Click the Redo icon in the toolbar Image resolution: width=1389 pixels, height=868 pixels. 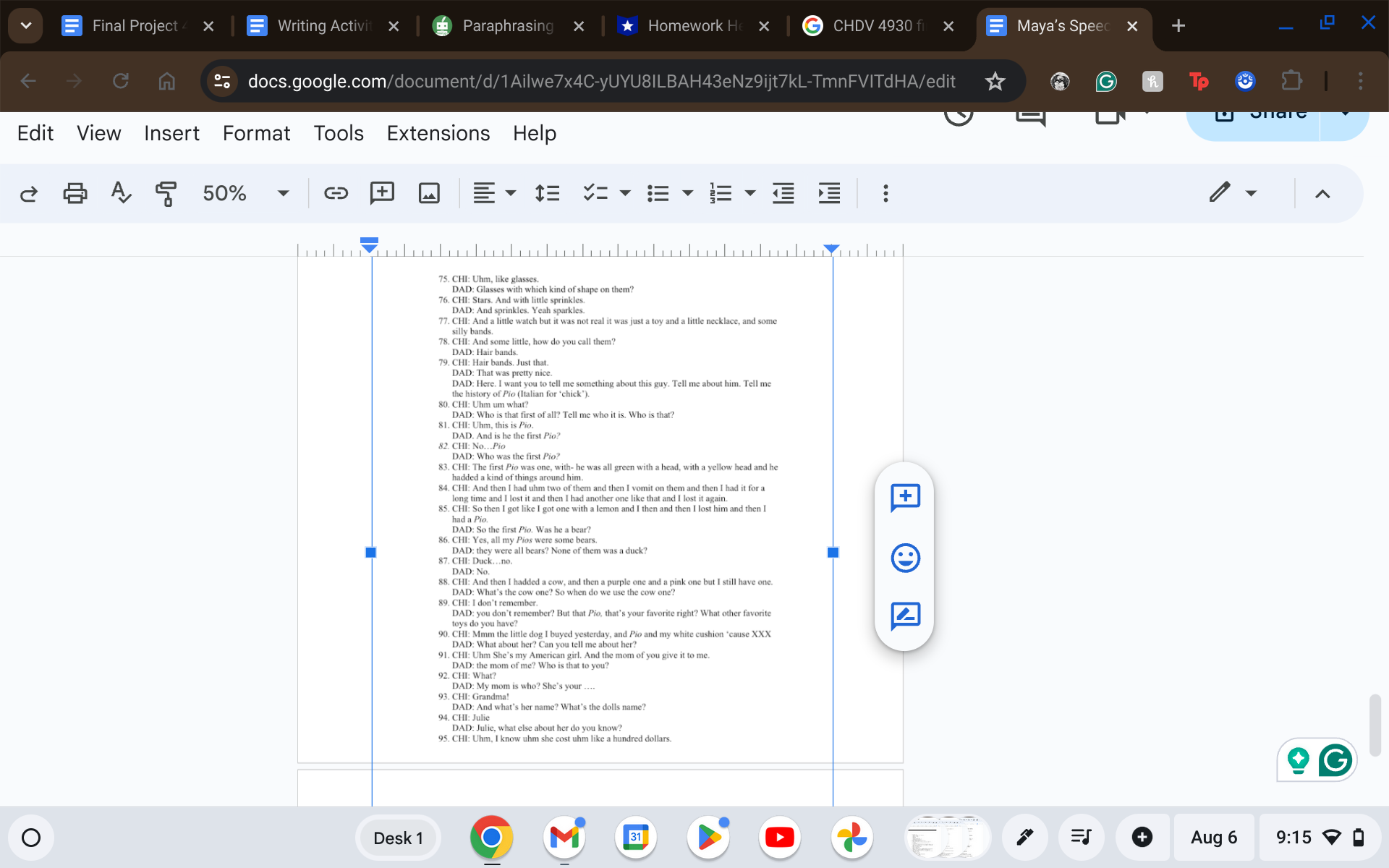click(28, 193)
